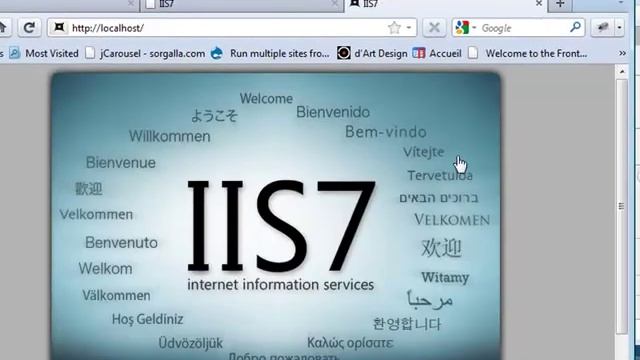Open the Google search engine selector
The image size is (640, 360).
coord(466,28)
